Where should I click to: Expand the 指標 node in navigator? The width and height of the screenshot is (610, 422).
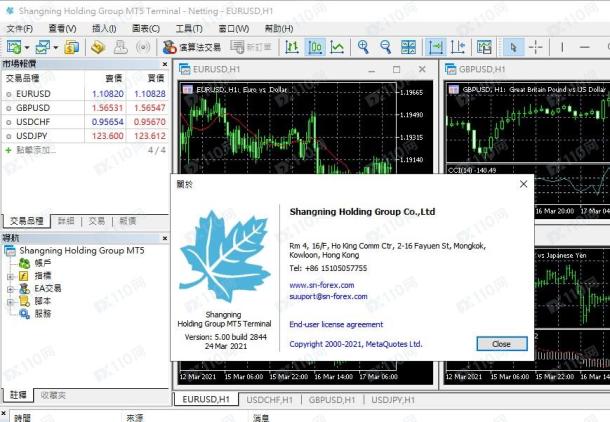(11, 277)
